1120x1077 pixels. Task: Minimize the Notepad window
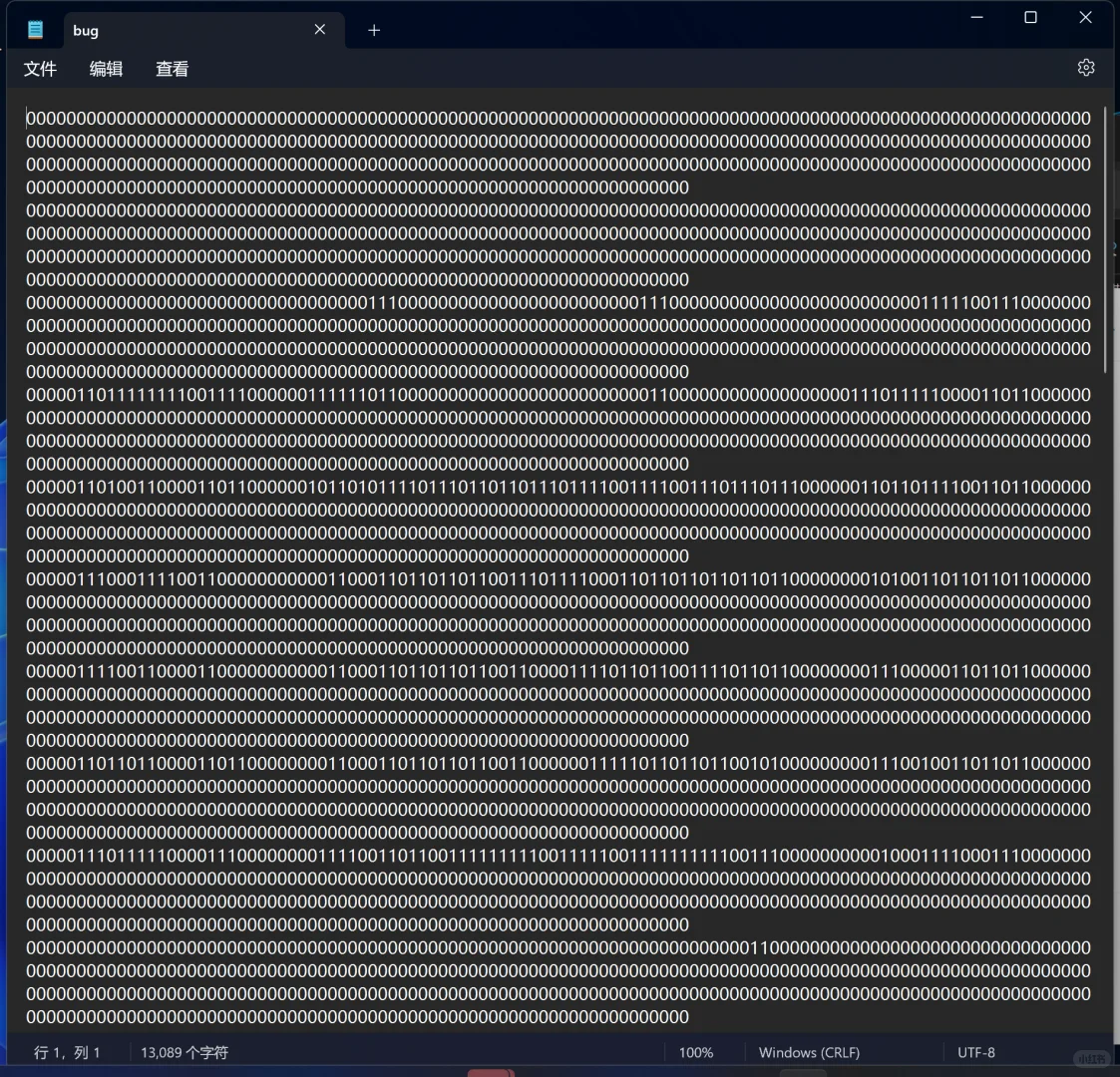click(x=976, y=17)
